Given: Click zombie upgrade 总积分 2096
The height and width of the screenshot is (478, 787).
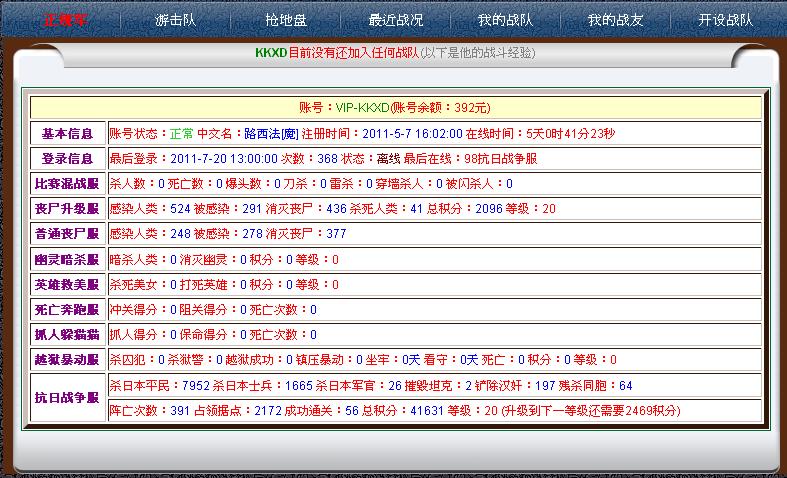Looking at the screenshot, I should (x=489, y=209).
